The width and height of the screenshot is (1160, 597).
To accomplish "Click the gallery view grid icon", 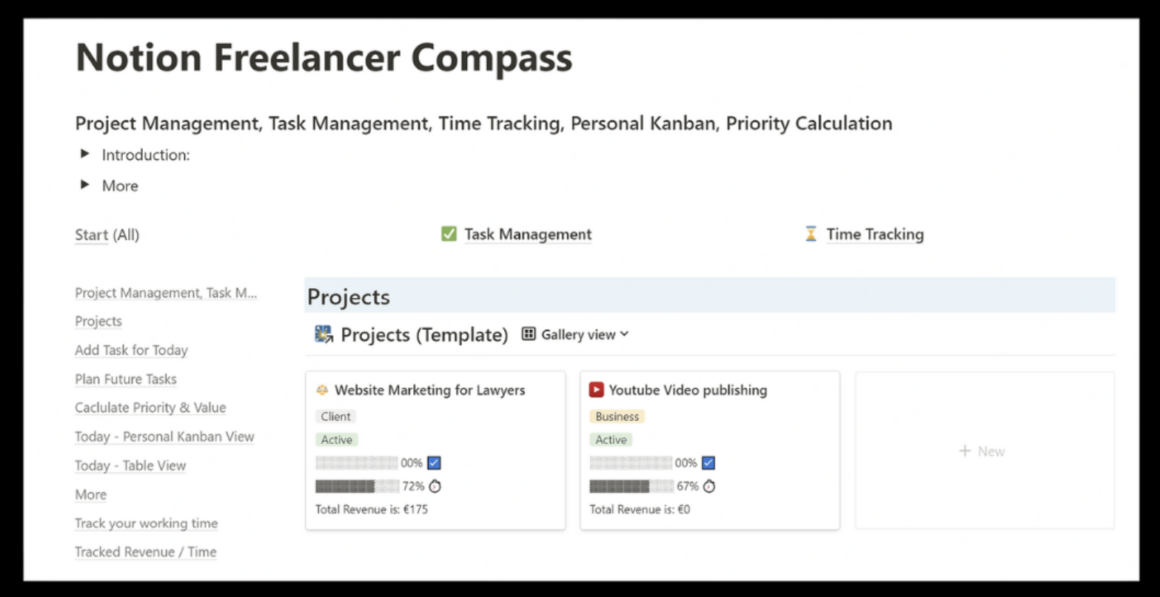I will pyautogui.click(x=528, y=334).
